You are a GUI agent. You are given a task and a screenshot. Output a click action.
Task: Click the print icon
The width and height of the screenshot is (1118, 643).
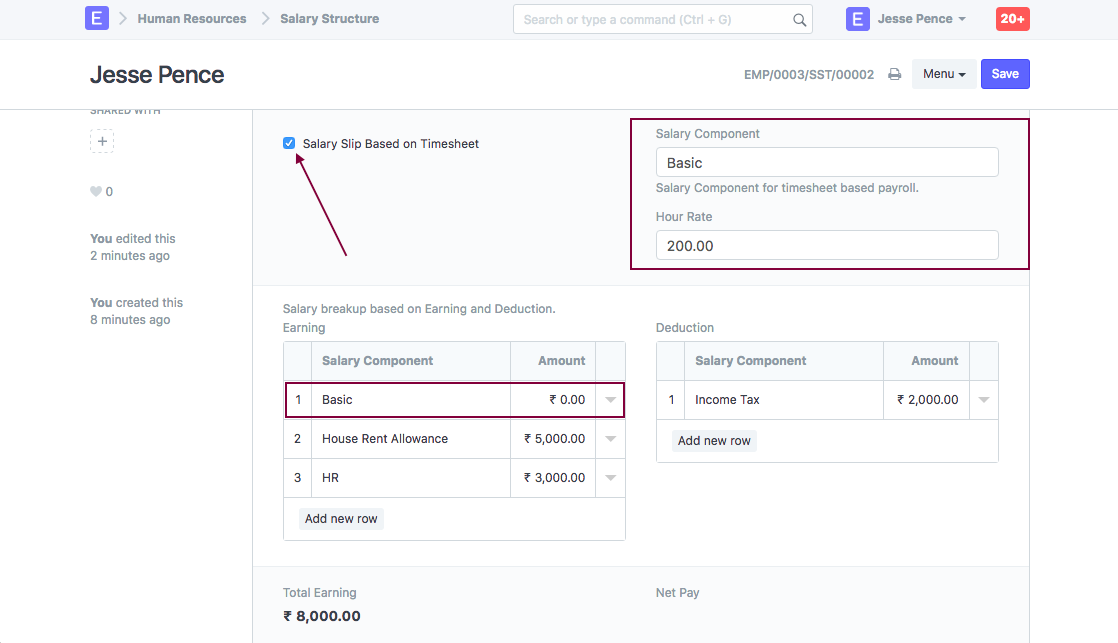click(895, 75)
